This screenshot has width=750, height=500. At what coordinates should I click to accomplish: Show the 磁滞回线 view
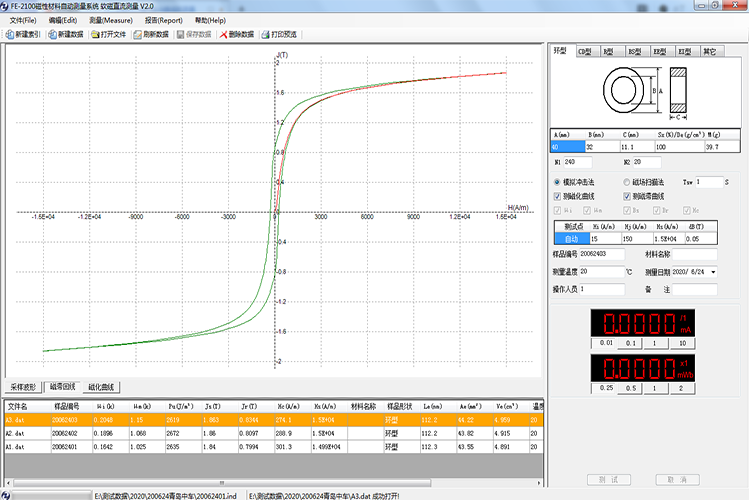click(63, 387)
